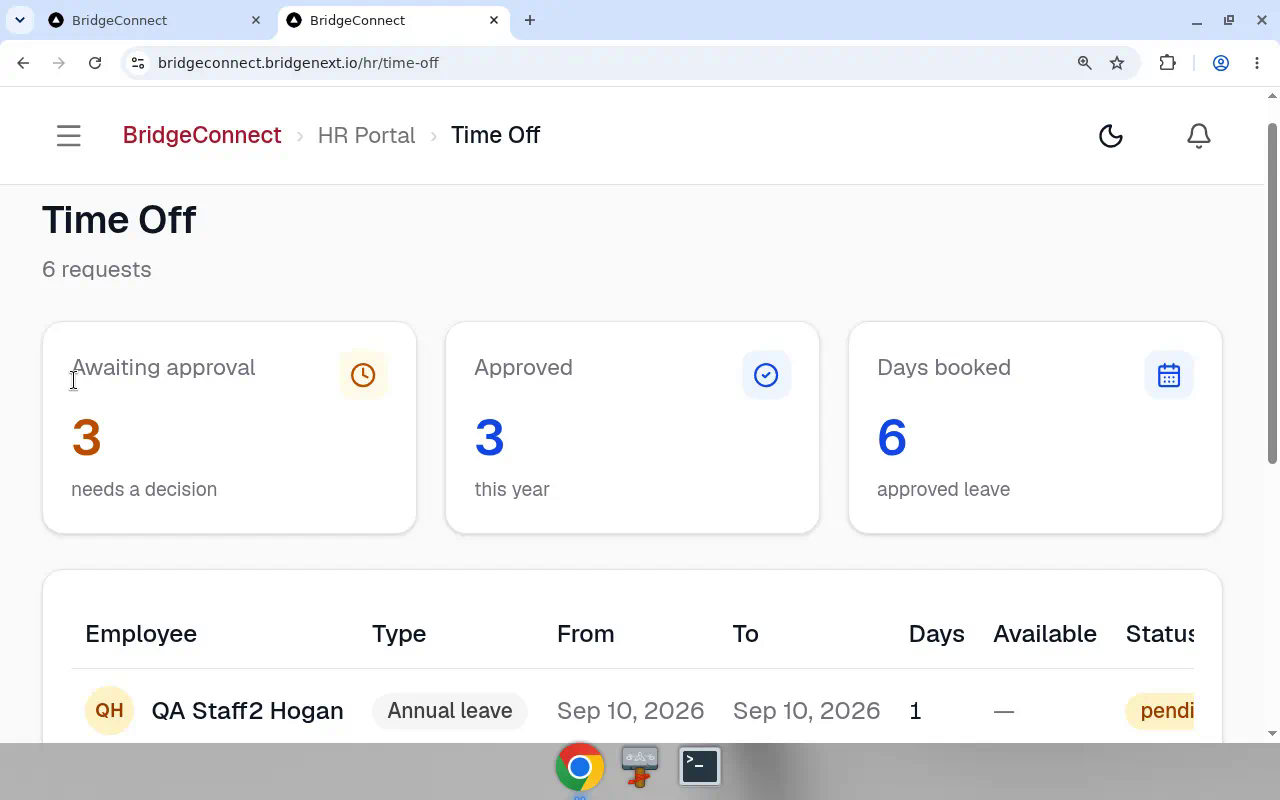The image size is (1280, 800).
Task: Open the terminal from the taskbar
Action: pos(700,767)
